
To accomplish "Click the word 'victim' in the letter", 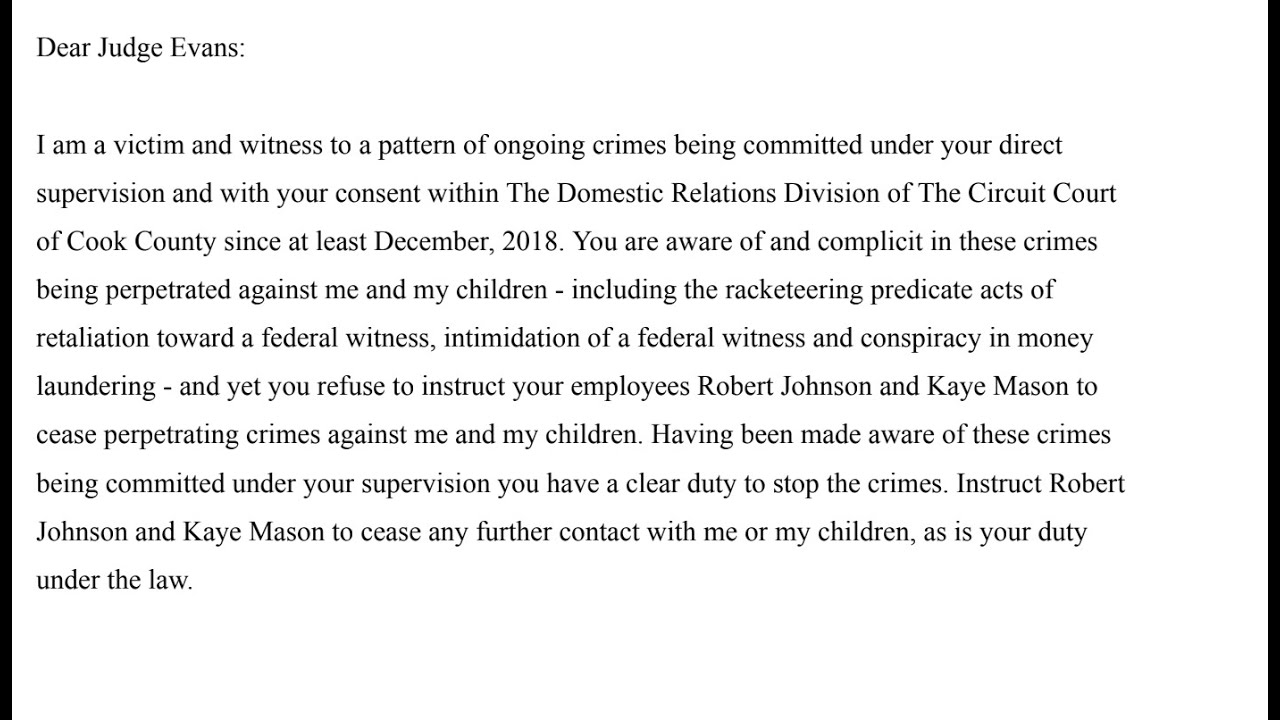I will (150, 145).
